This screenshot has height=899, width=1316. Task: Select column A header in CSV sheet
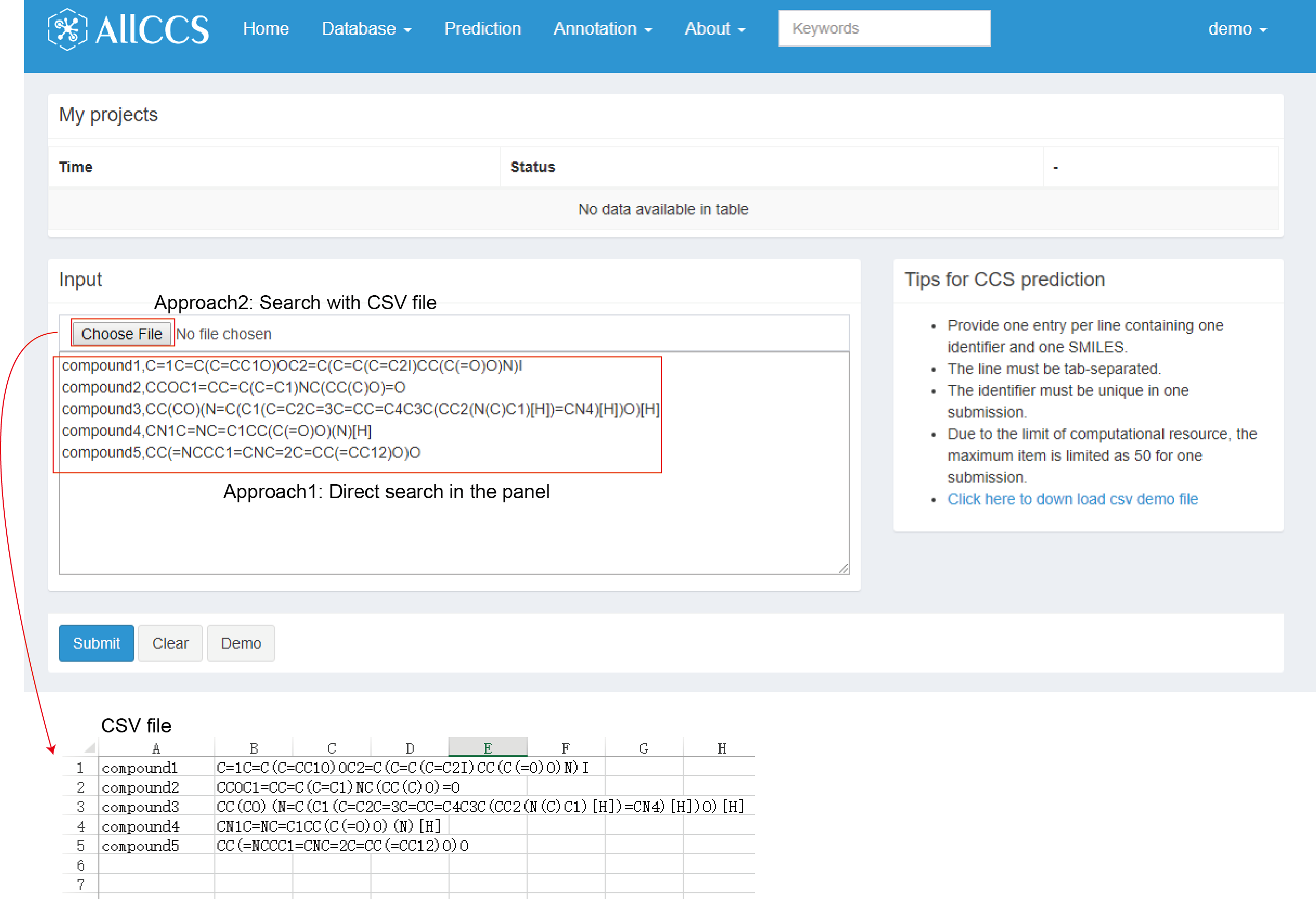pos(156,748)
